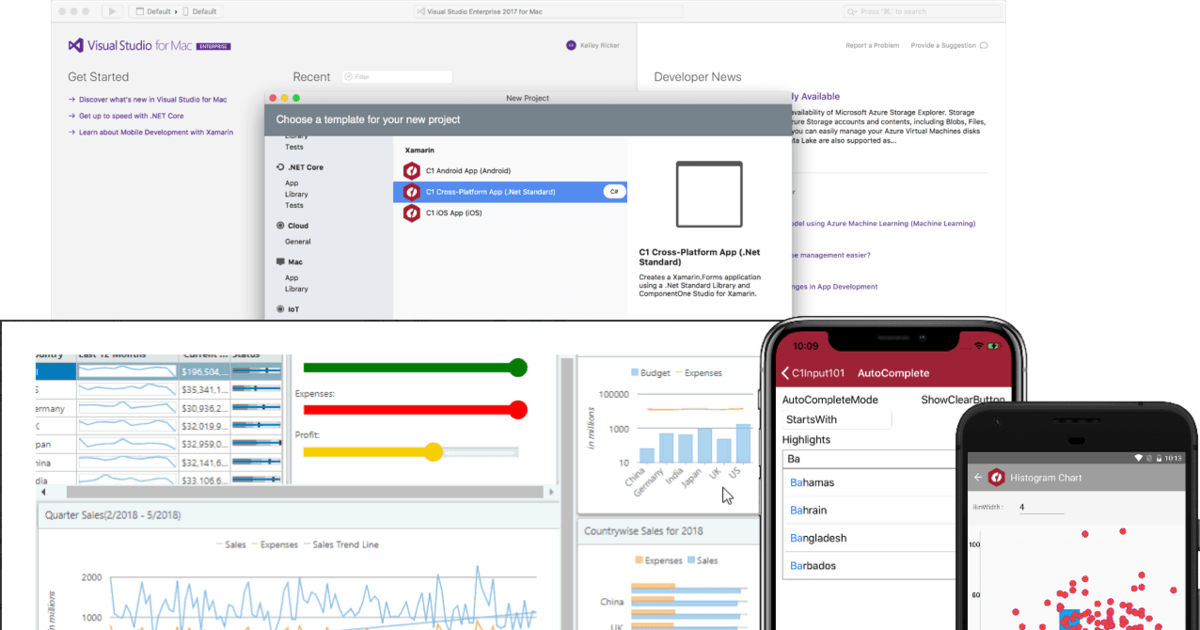Click Kelley Ricker account avatar
Screen dimensions: 1200x630
[x=571, y=45]
